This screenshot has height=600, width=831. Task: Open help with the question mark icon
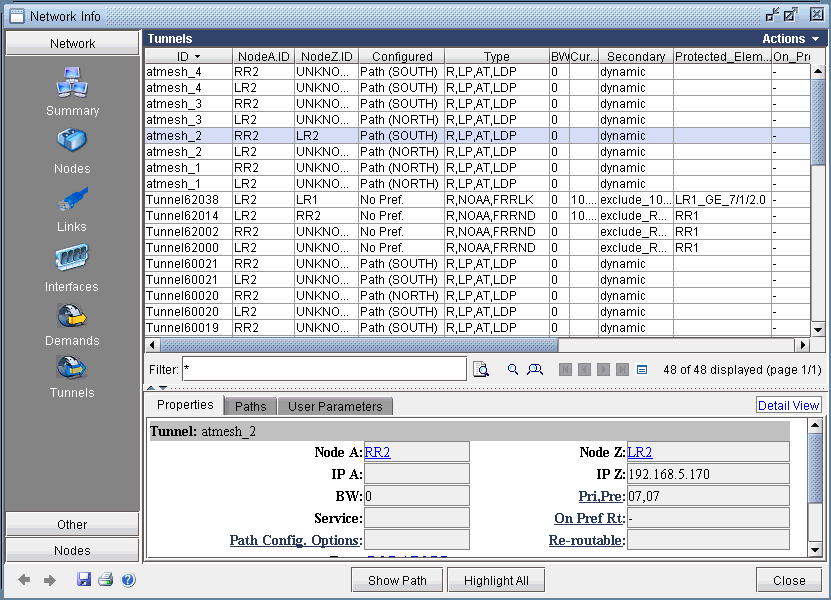click(128, 580)
